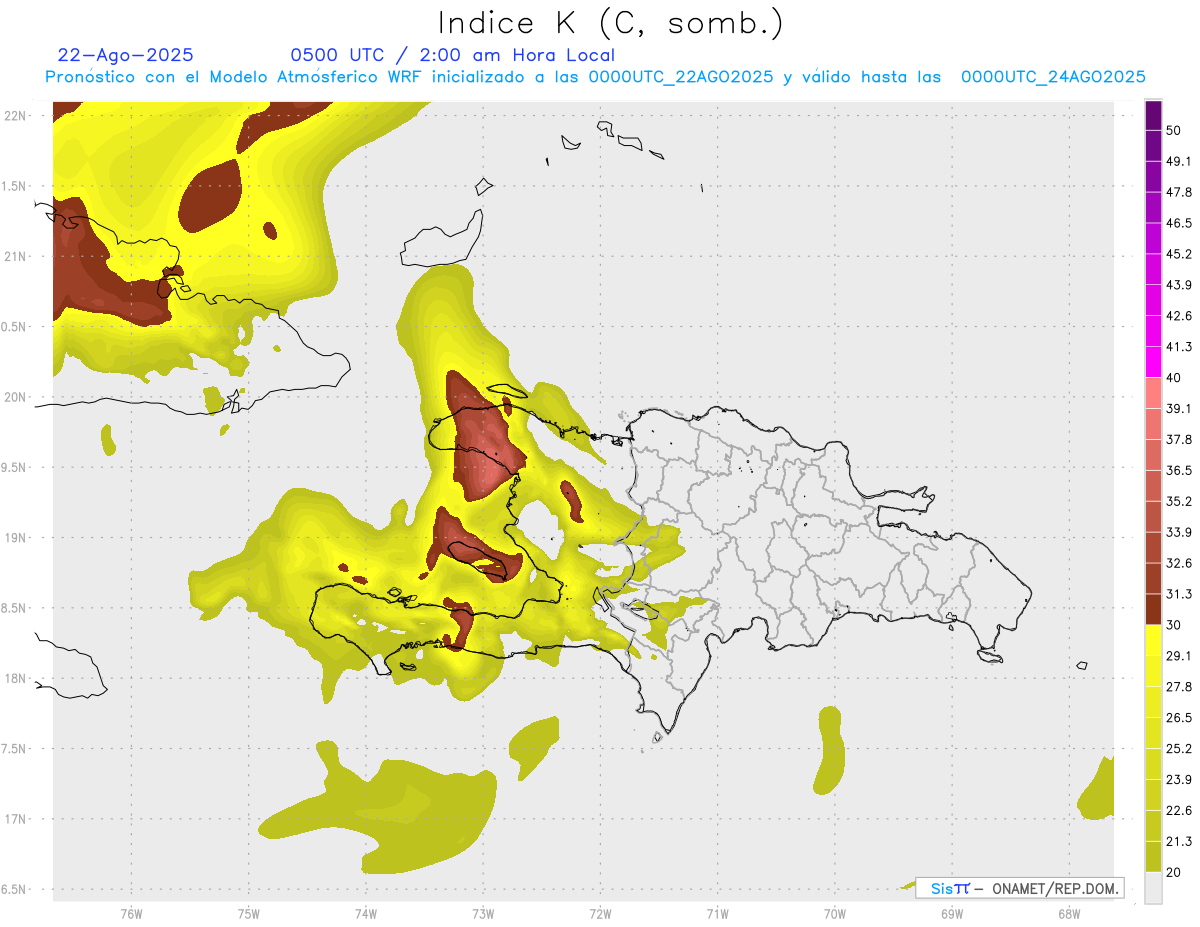
Task: Click the latitude label '20N'
Action: [x=15, y=397]
